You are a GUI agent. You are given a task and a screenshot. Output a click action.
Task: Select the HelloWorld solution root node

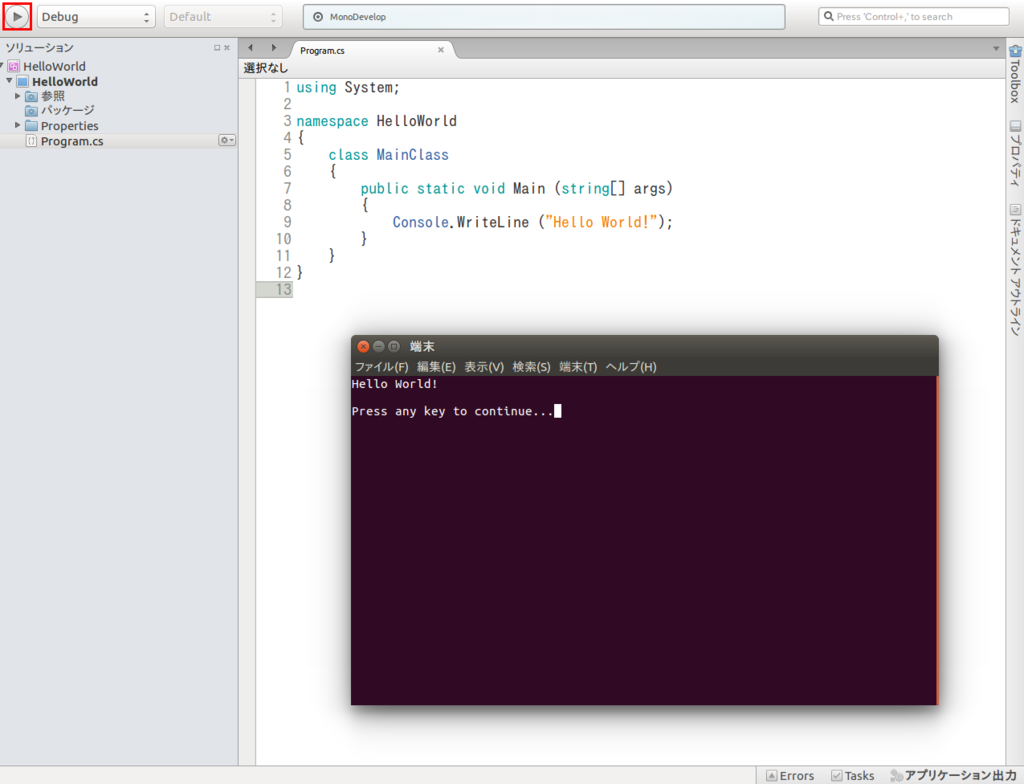(x=54, y=66)
